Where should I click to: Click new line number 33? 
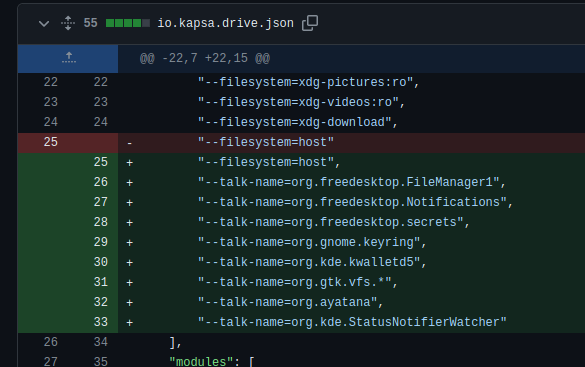(x=101, y=322)
